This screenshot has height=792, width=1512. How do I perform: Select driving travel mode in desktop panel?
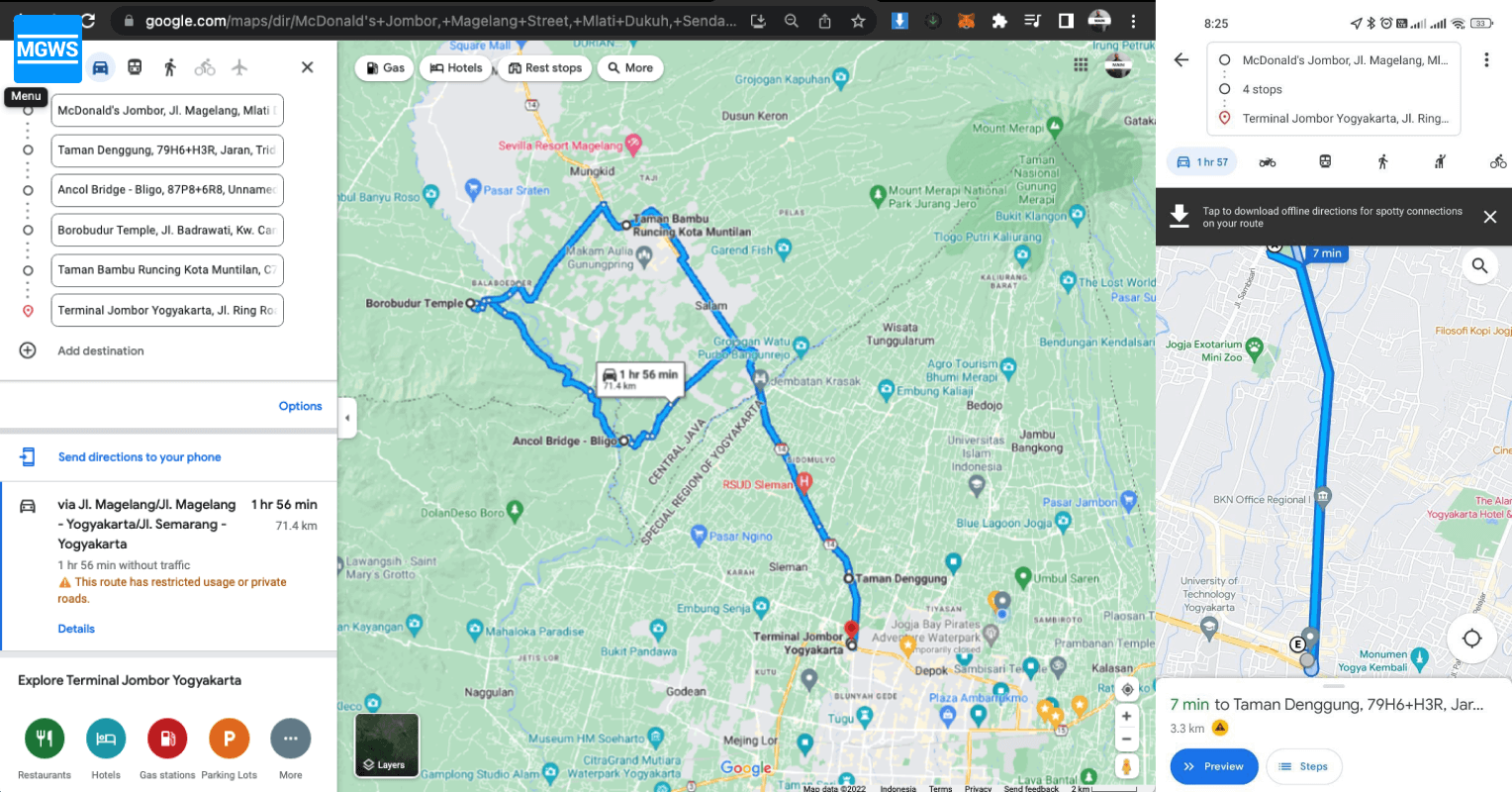coord(100,67)
